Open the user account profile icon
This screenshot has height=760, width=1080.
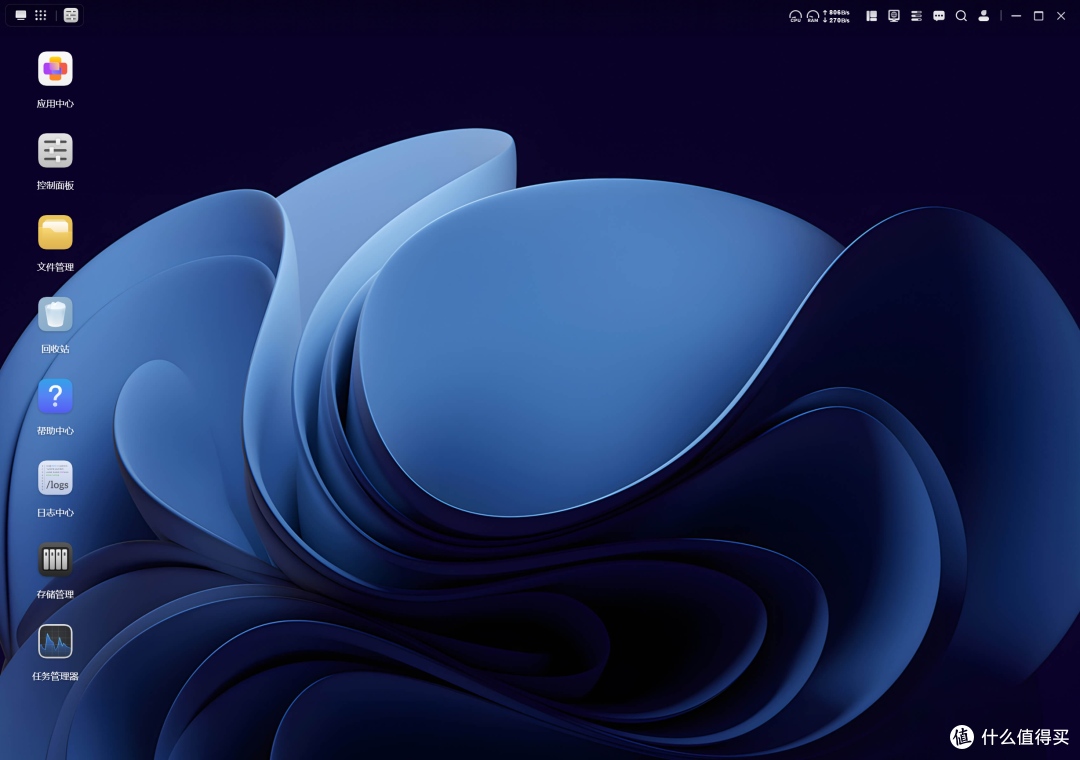coord(984,16)
